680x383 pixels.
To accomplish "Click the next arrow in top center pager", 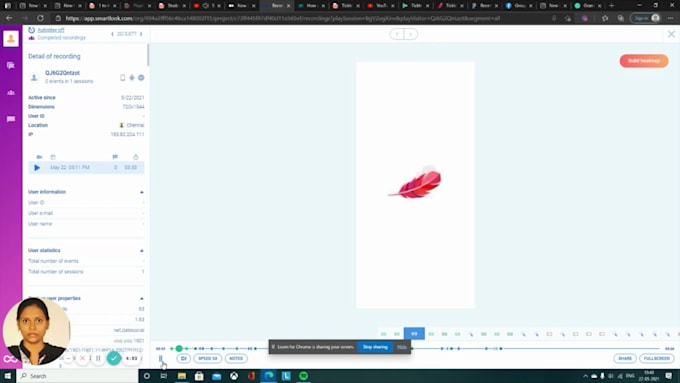I will tap(411, 34).
